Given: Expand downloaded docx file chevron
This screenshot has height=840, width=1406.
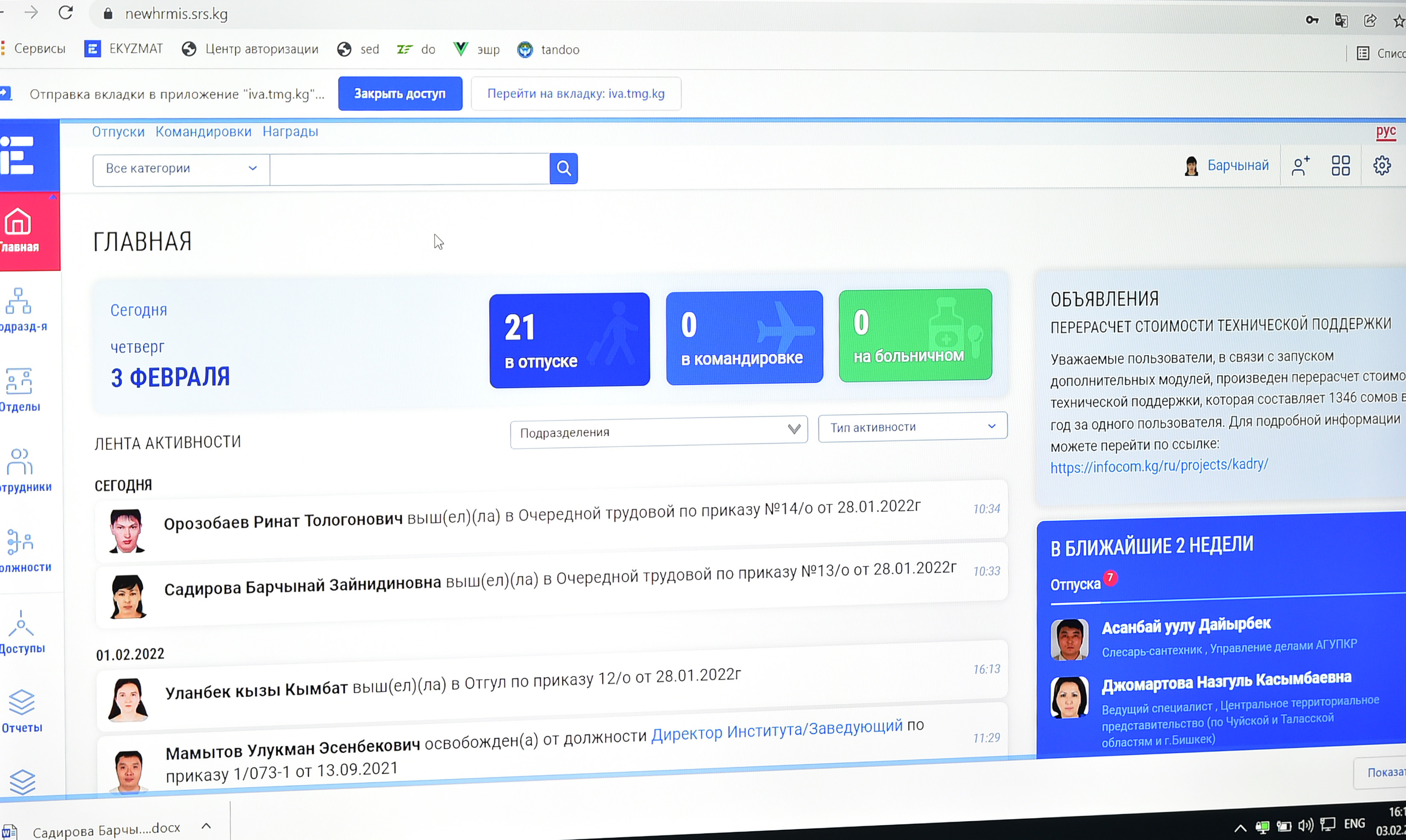Looking at the screenshot, I should pyautogui.click(x=206, y=826).
